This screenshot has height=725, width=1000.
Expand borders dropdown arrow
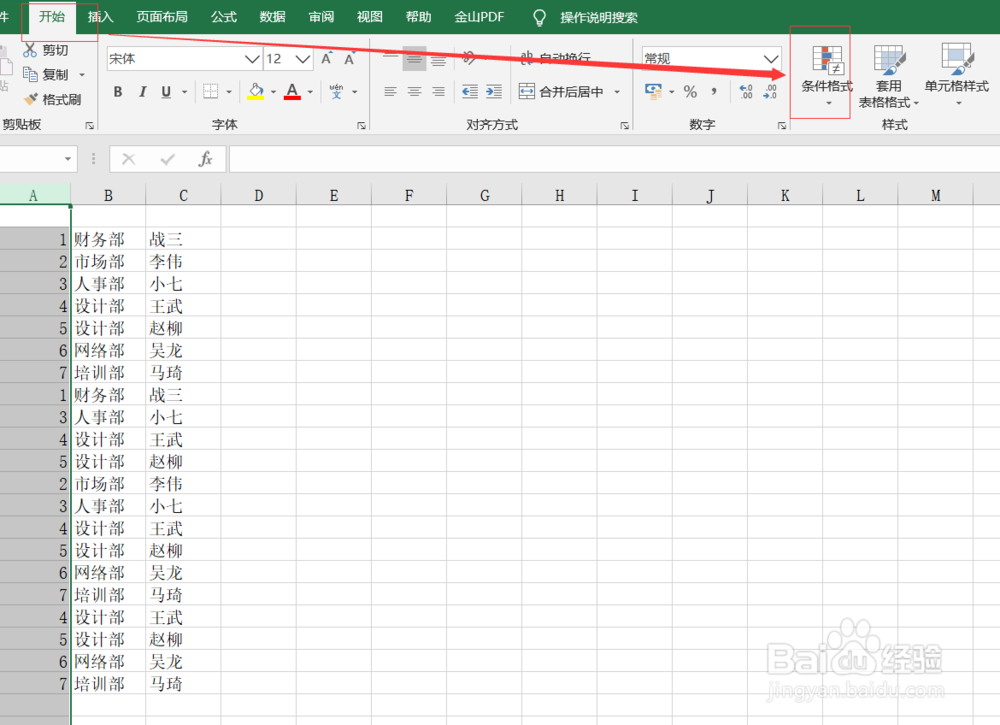coord(229,92)
